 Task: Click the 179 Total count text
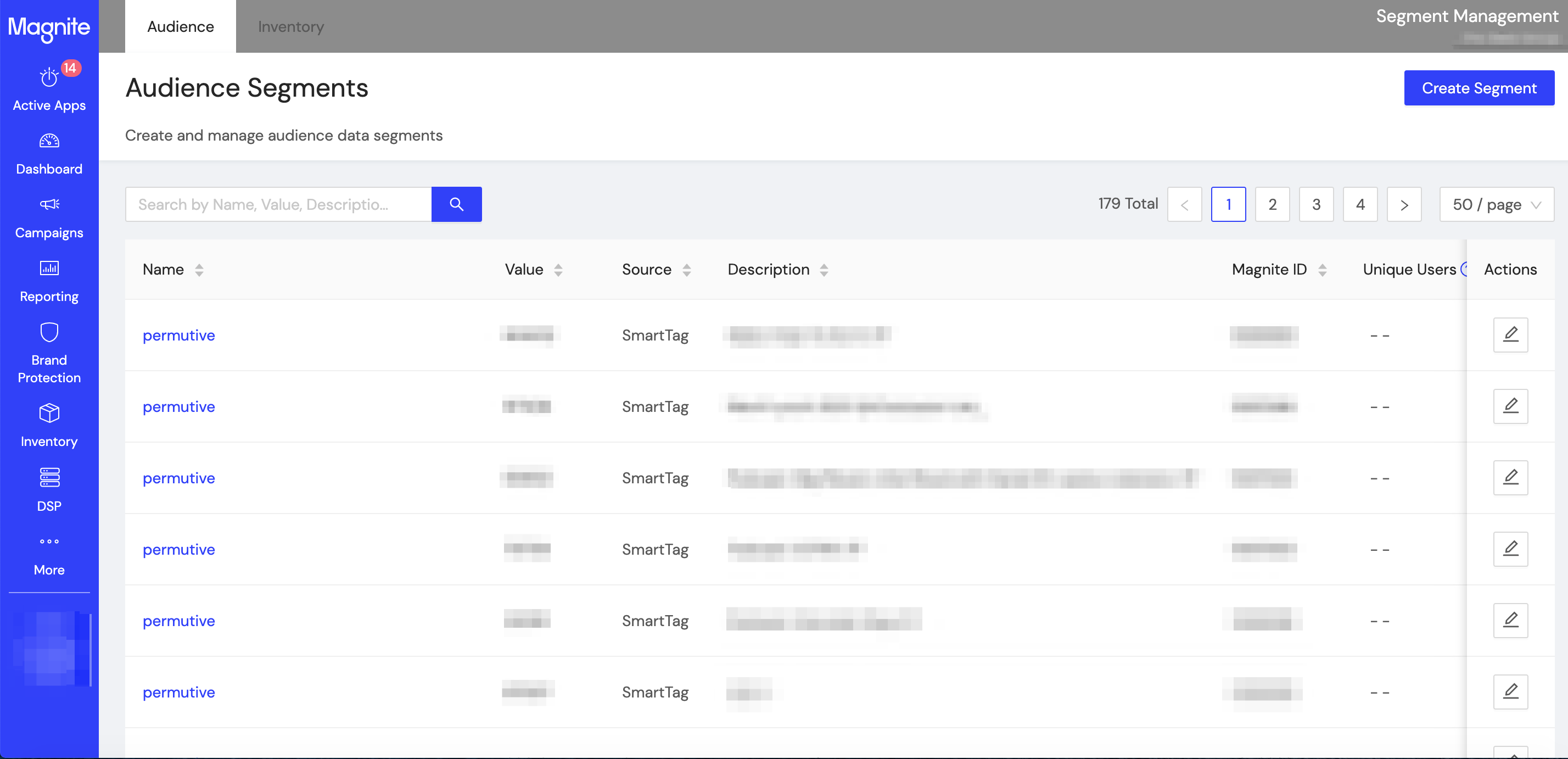(1128, 204)
